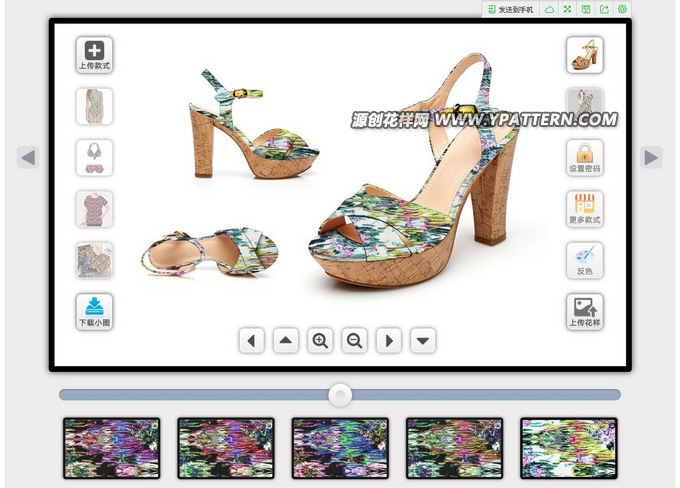Click the save disk icon in top toolbar
Viewport: 680px width, 488px height.
(585, 9)
